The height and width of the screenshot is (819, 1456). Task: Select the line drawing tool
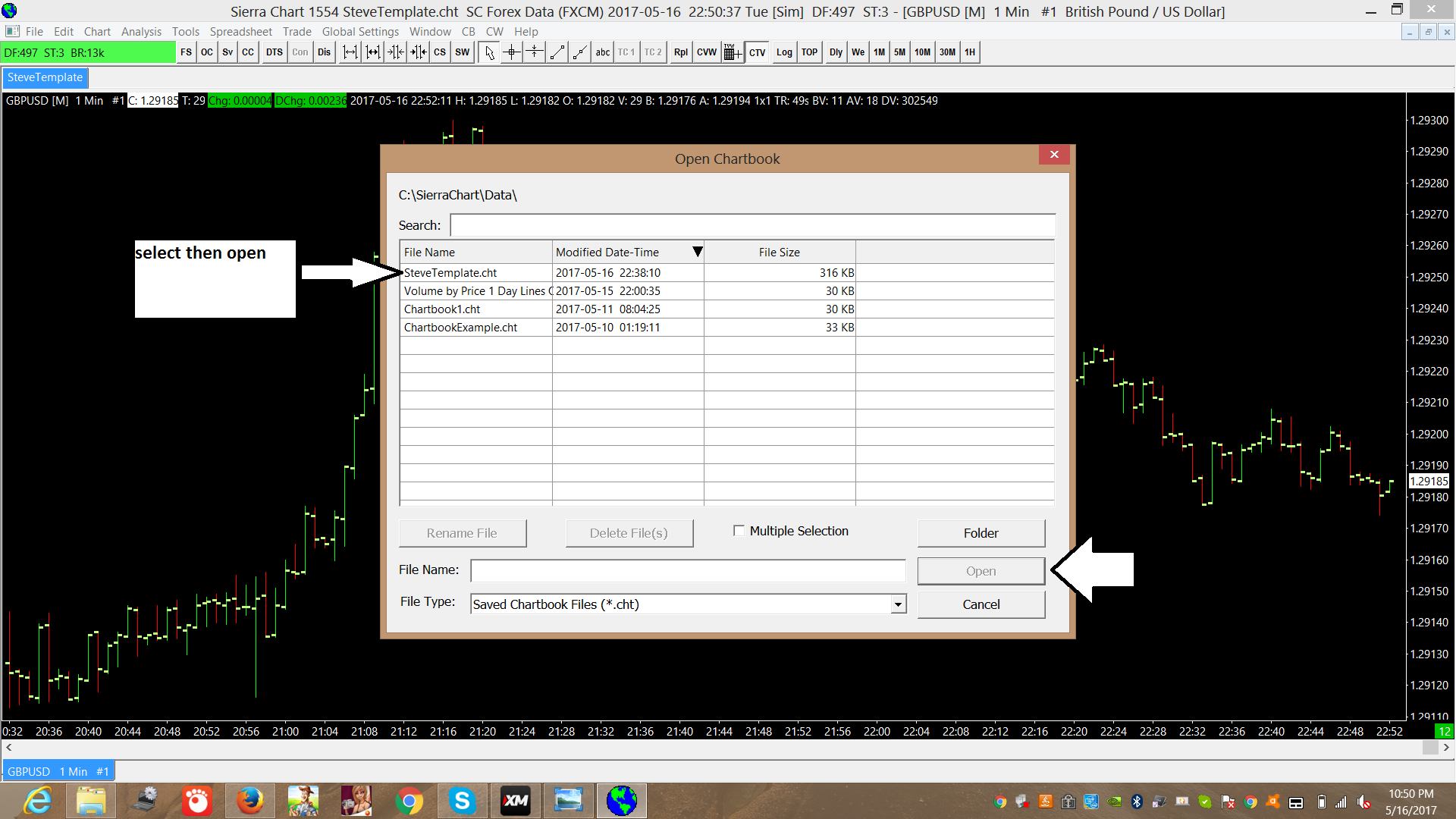coord(557,52)
